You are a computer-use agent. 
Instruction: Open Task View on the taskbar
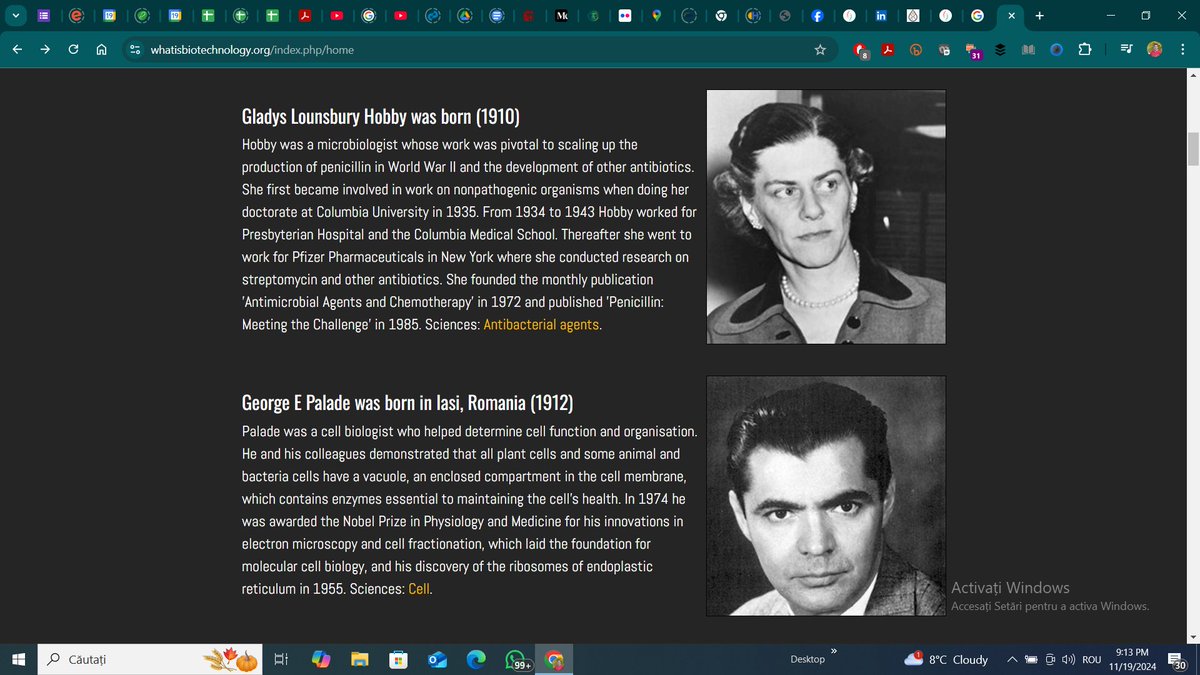(281, 659)
